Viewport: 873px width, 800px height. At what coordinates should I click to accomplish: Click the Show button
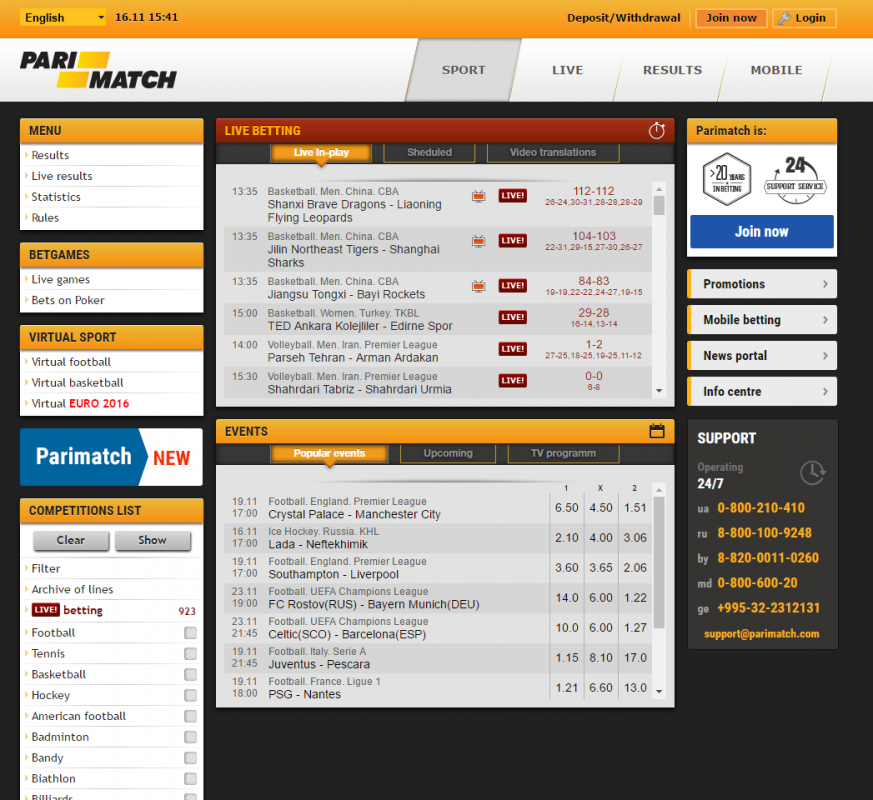(153, 540)
